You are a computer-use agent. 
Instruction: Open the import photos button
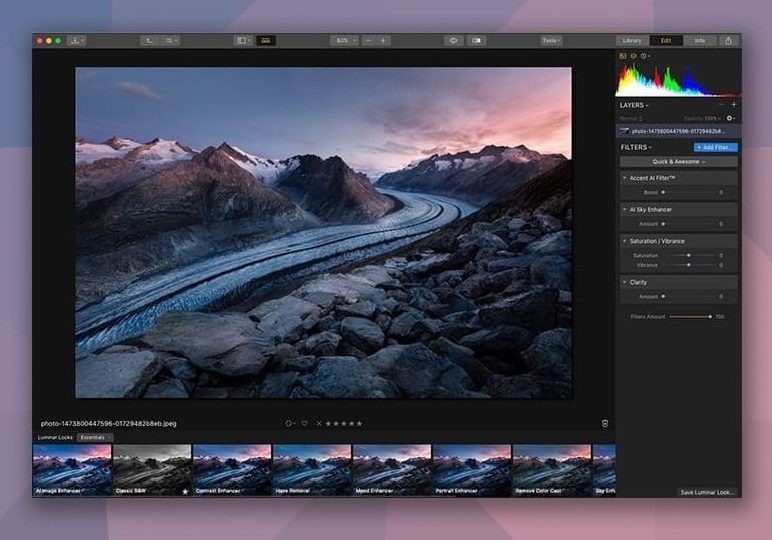click(x=76, y=41)
